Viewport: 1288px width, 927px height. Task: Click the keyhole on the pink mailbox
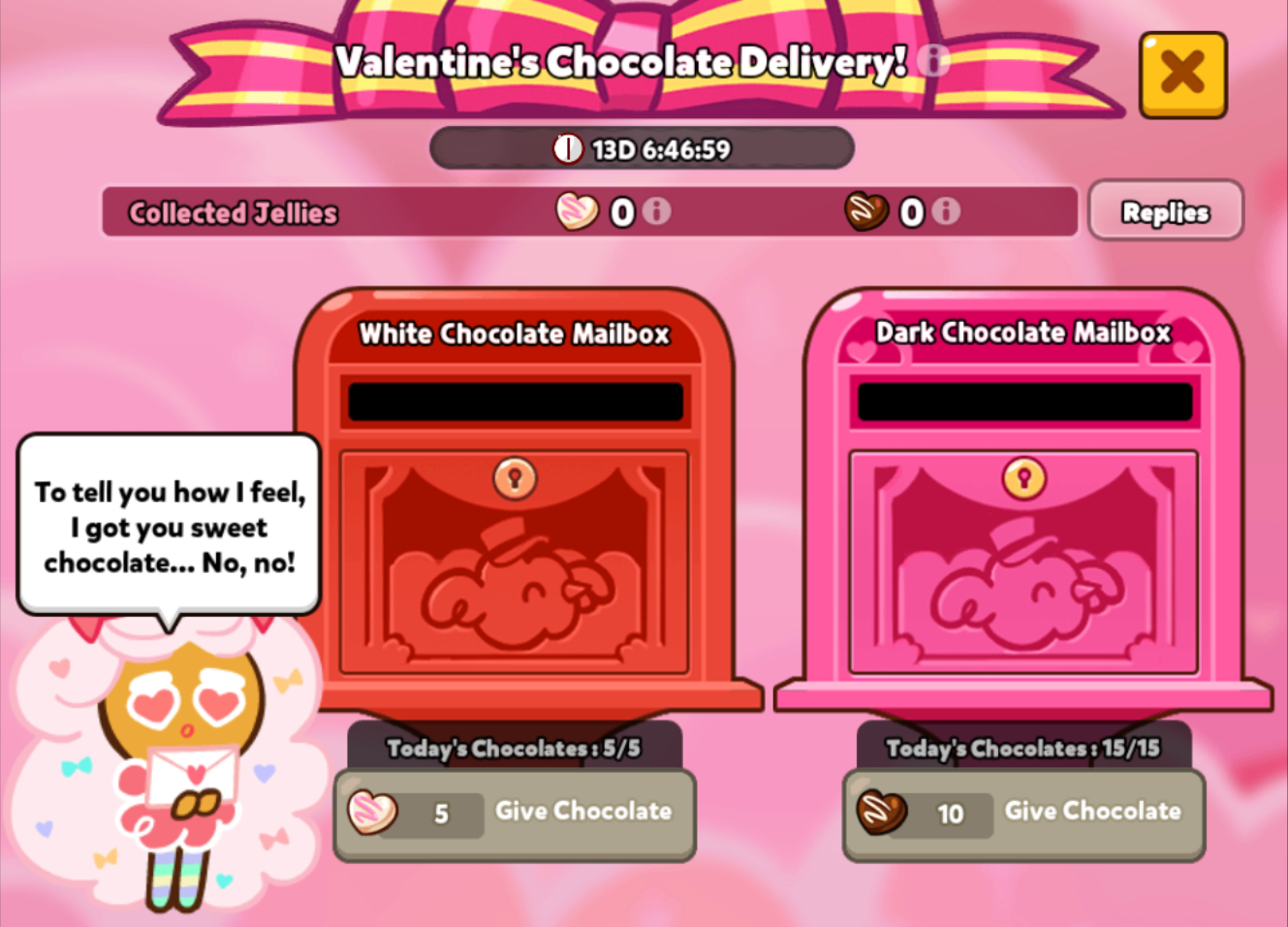[x=1024, y=478]
